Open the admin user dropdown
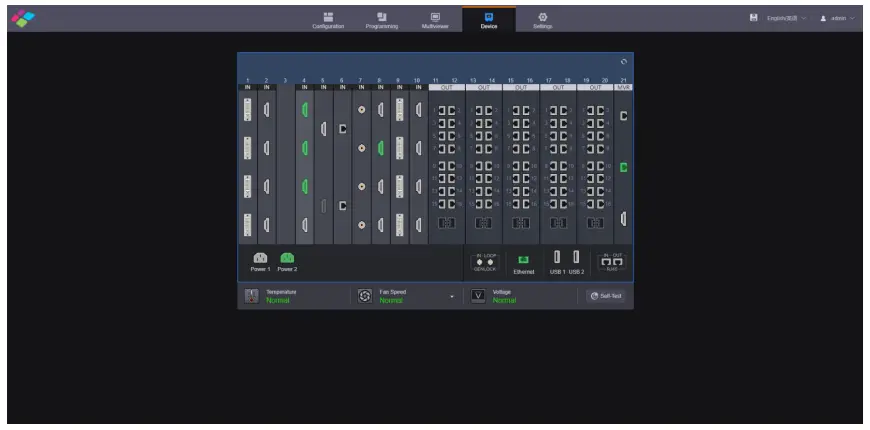 [837, 19]
